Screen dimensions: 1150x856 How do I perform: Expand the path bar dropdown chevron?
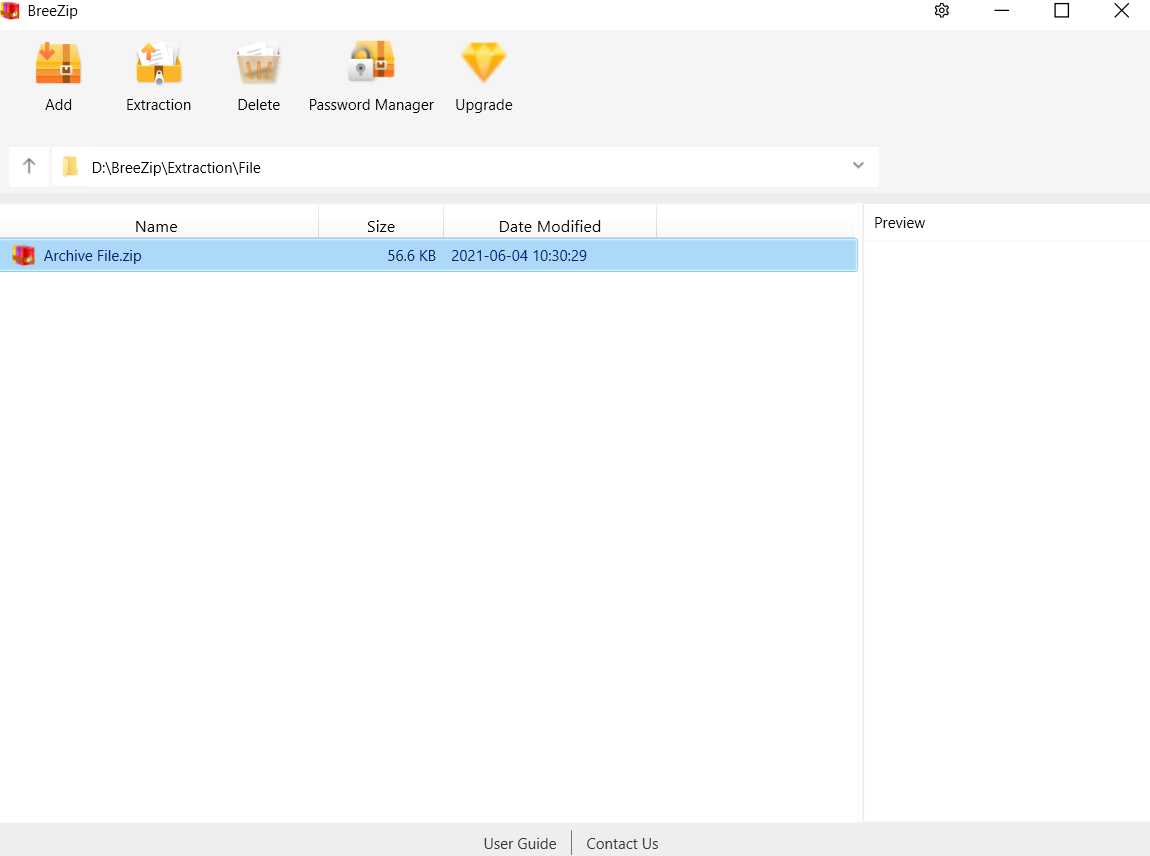(x=858, y=166)
